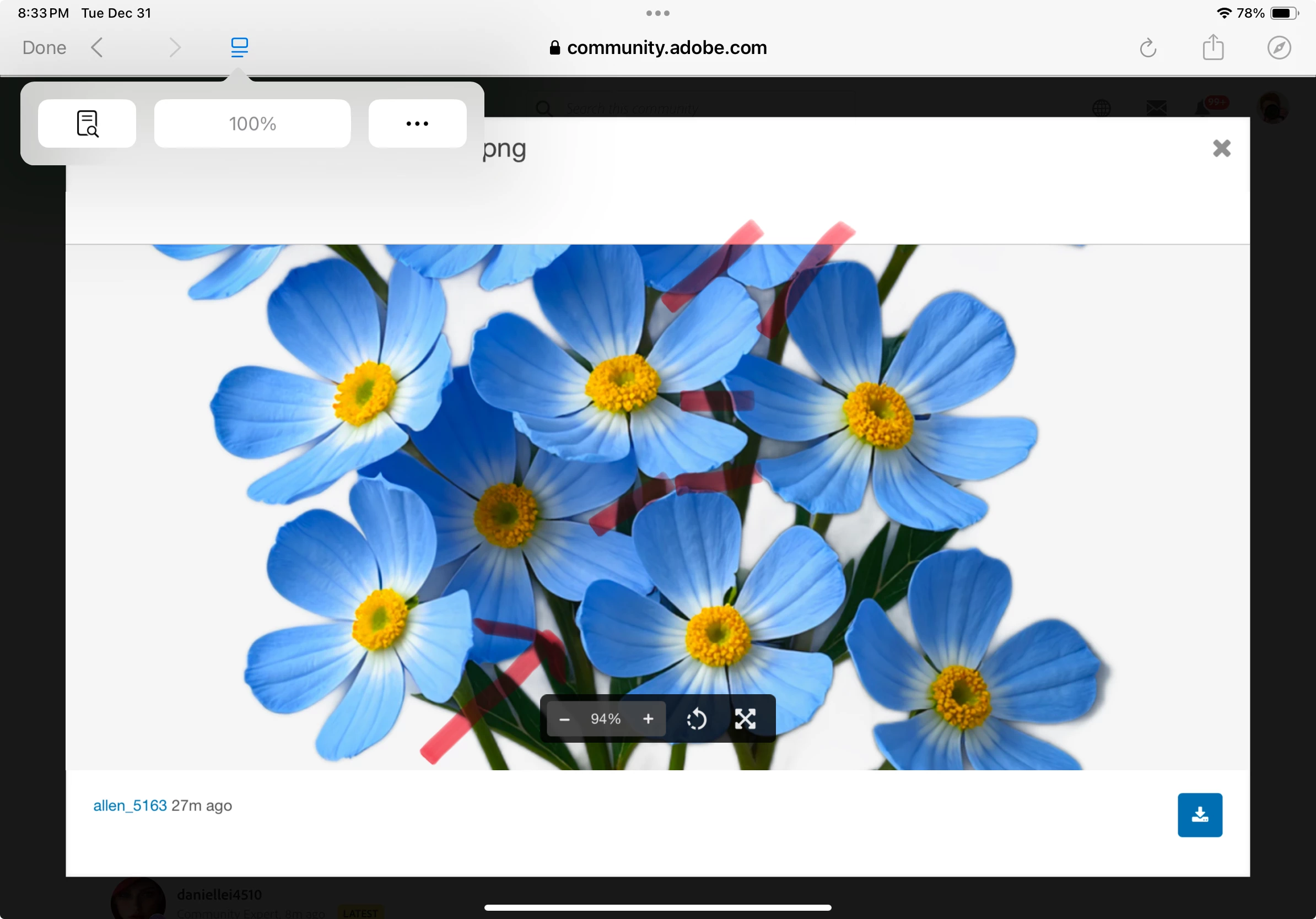This screenshot has height=919, width=1316.
Task: Zoom in image with plus button
Action: [x=648, y=719]
